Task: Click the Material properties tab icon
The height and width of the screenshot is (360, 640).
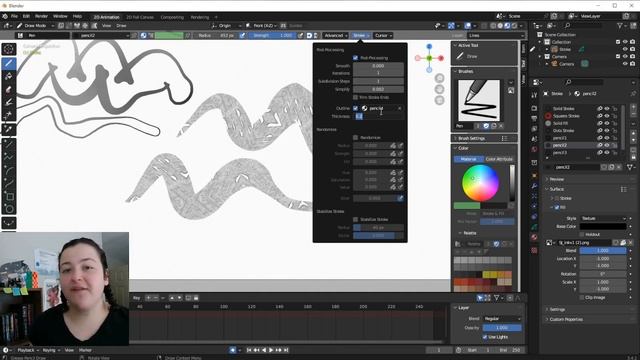Action: 534,237
